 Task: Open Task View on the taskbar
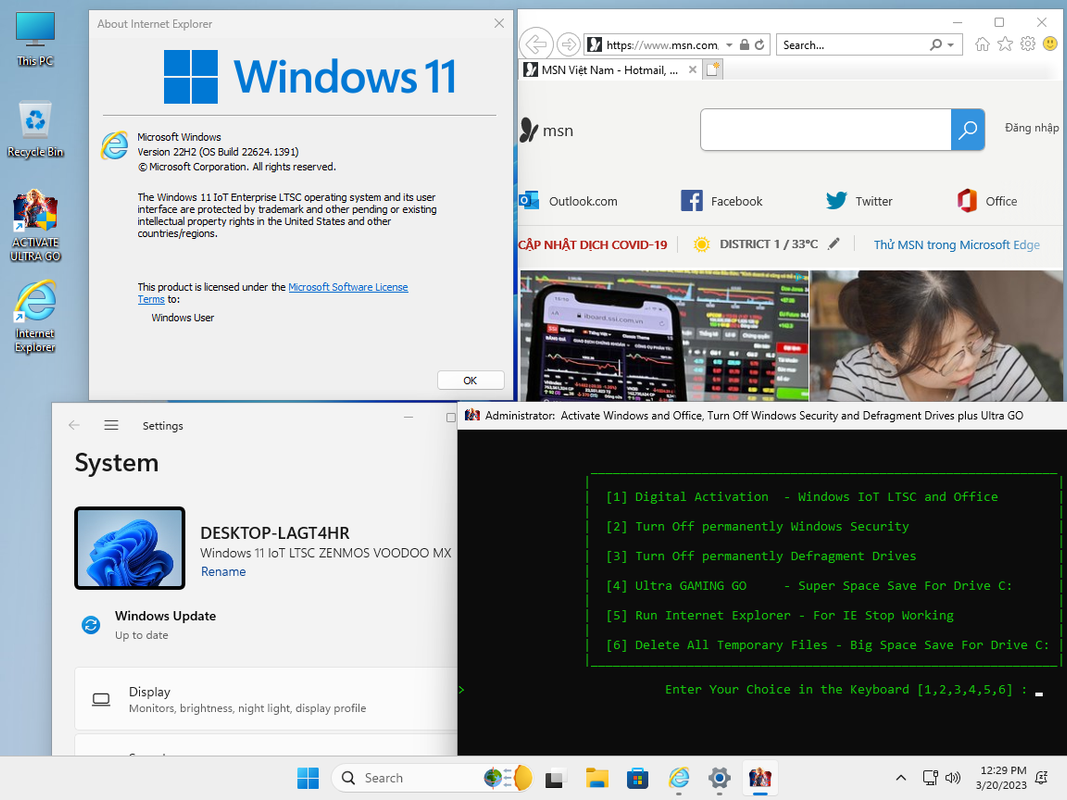pyautogui.click(x=555, y=778)
